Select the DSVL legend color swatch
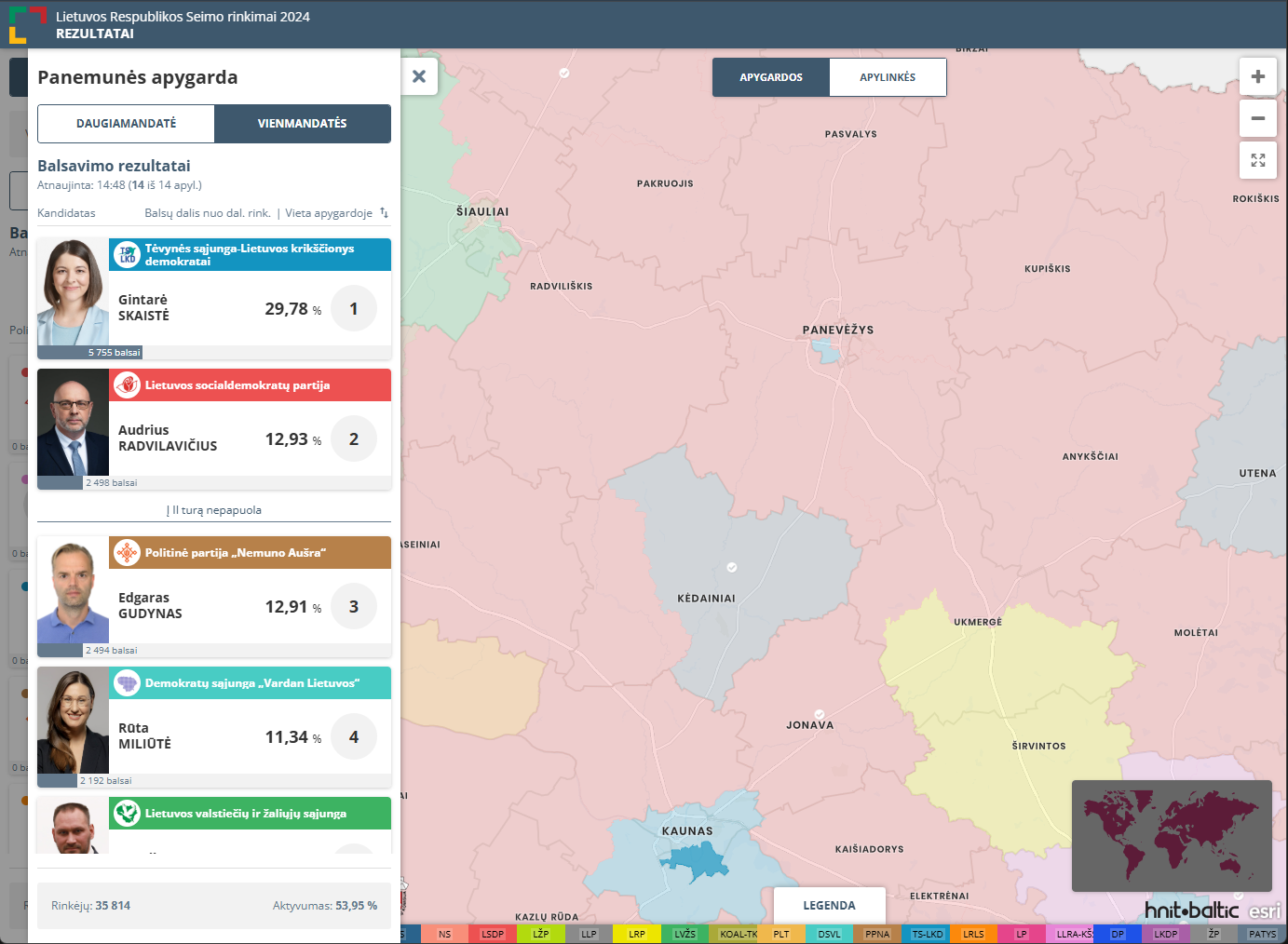Image resolution: width=1288 pixels, height=944 pixels. coord(829,934)
